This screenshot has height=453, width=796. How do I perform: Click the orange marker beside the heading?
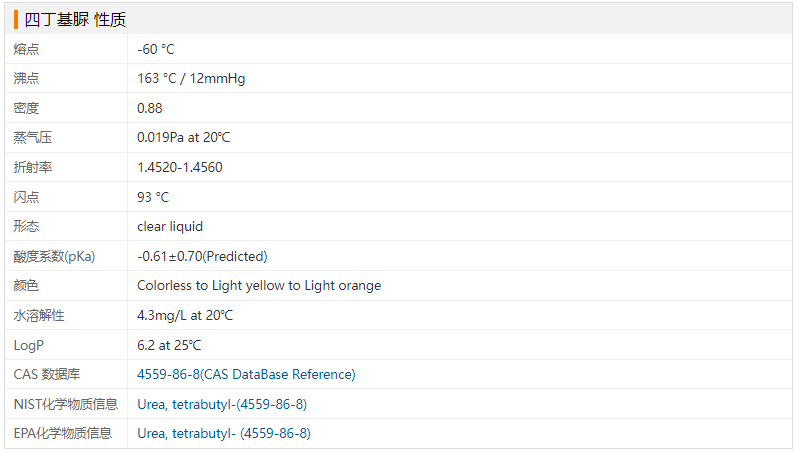[x=16, y=19]
